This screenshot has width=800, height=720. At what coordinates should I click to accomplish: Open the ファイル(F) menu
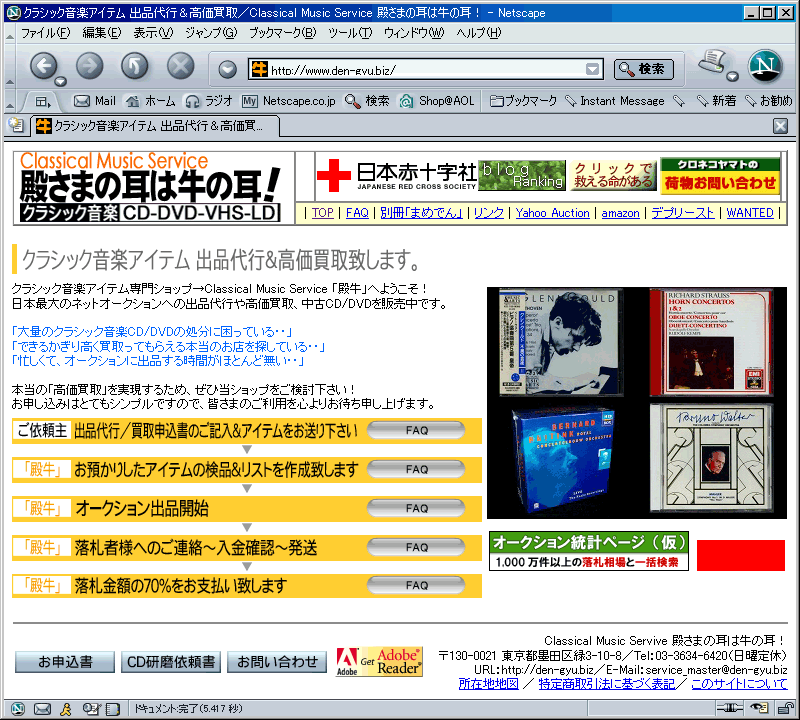45,33
